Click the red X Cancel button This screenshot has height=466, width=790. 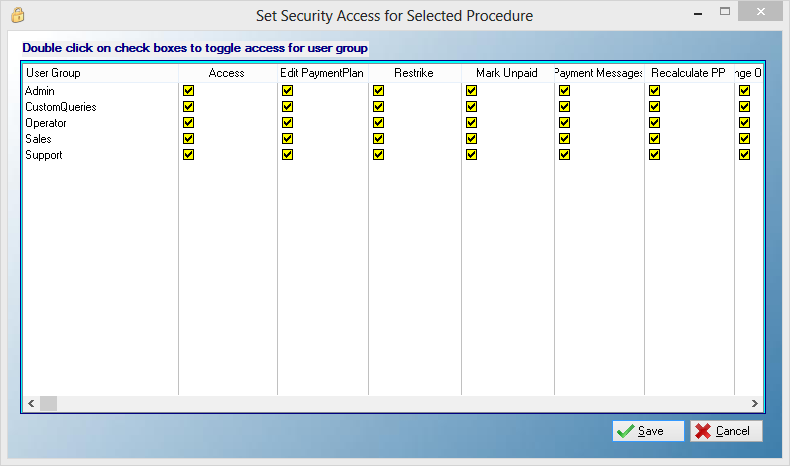(x=726, y=431)
